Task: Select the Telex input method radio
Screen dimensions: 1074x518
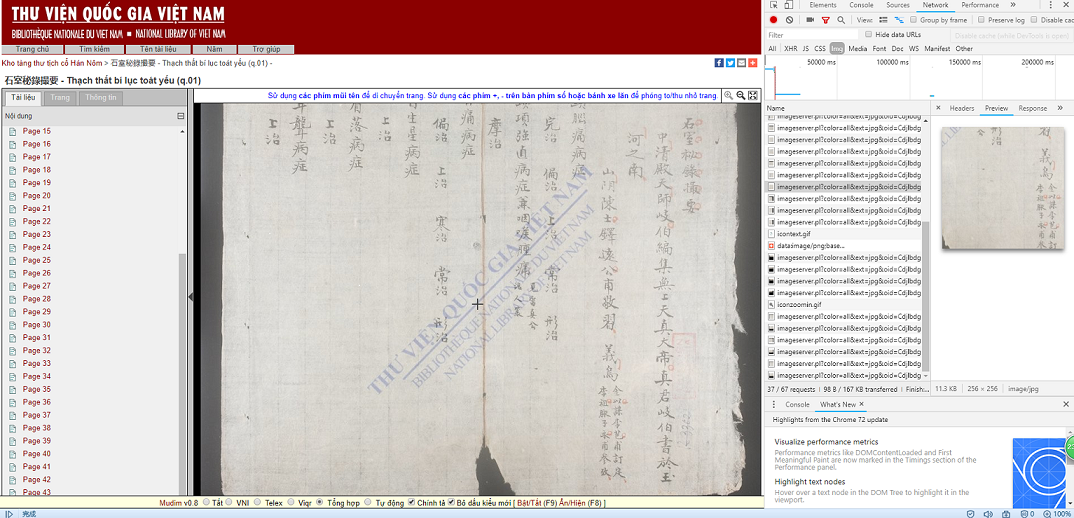Action: (258, 503)
